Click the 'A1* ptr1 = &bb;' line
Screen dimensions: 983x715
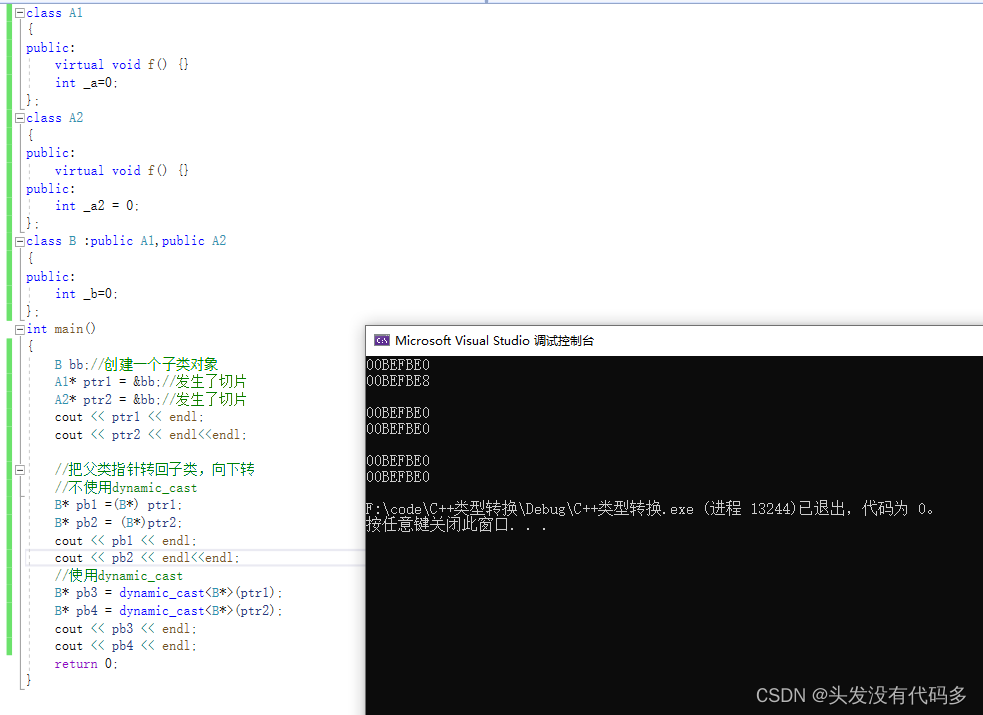point(150,382)
